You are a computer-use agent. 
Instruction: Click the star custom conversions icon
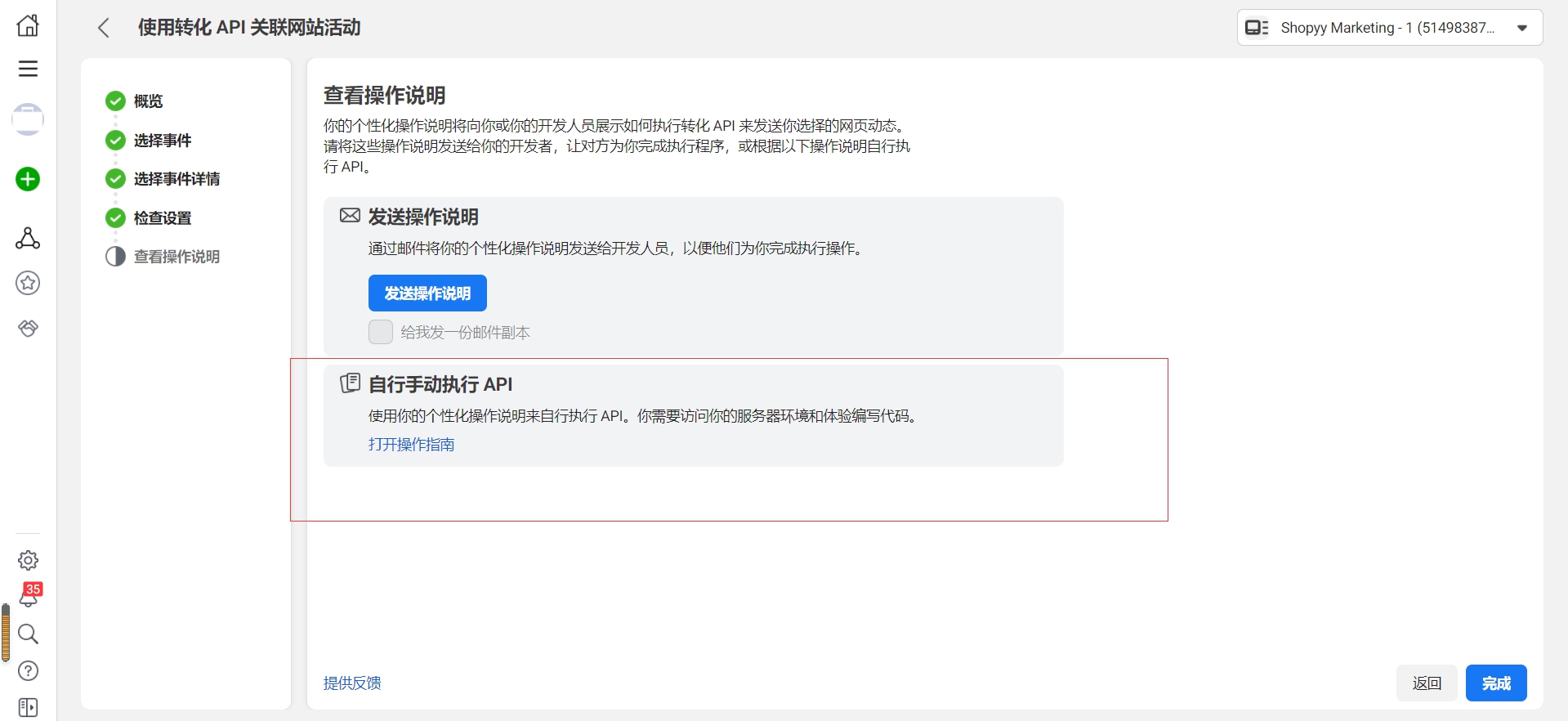coord(28,283)
